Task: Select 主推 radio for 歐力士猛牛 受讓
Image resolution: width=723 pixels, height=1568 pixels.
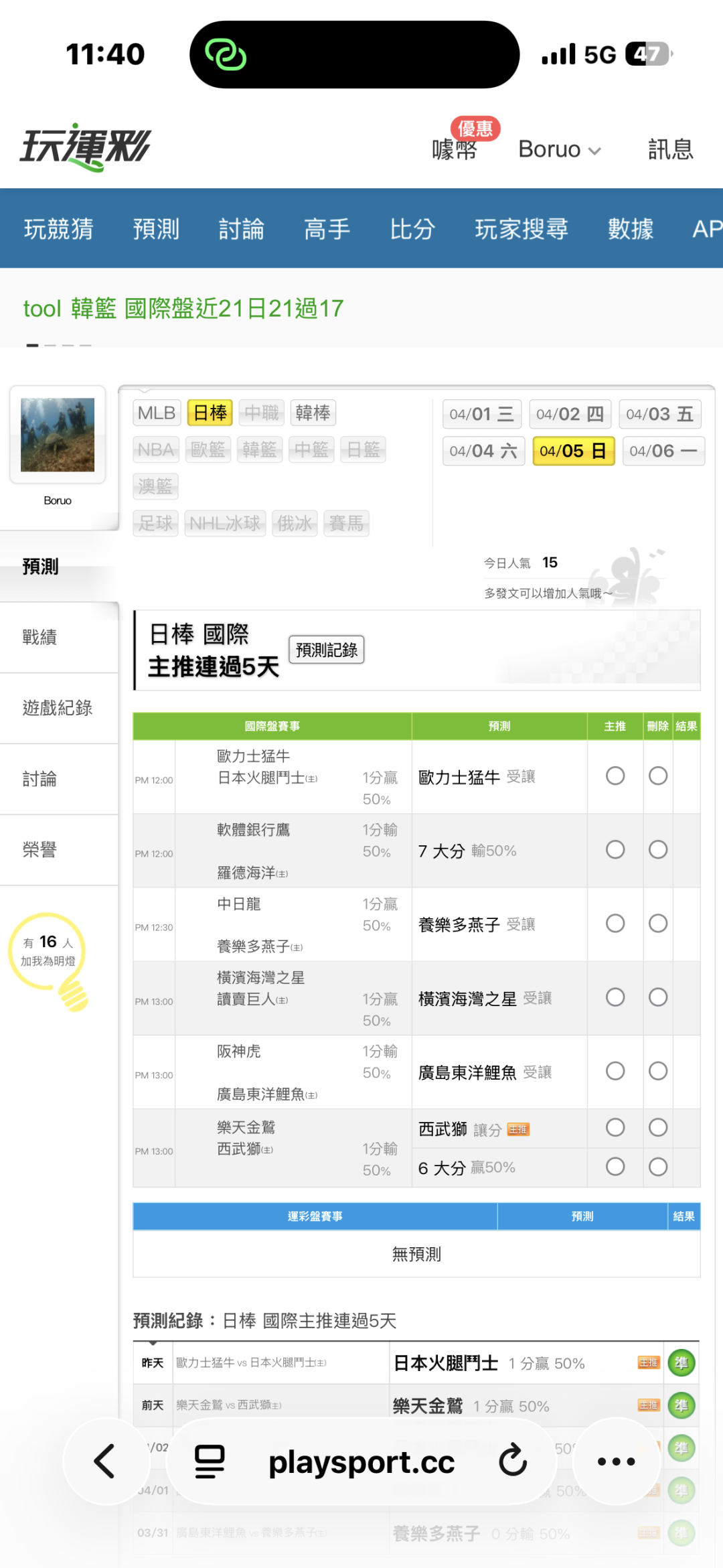Action: point(615,776)
